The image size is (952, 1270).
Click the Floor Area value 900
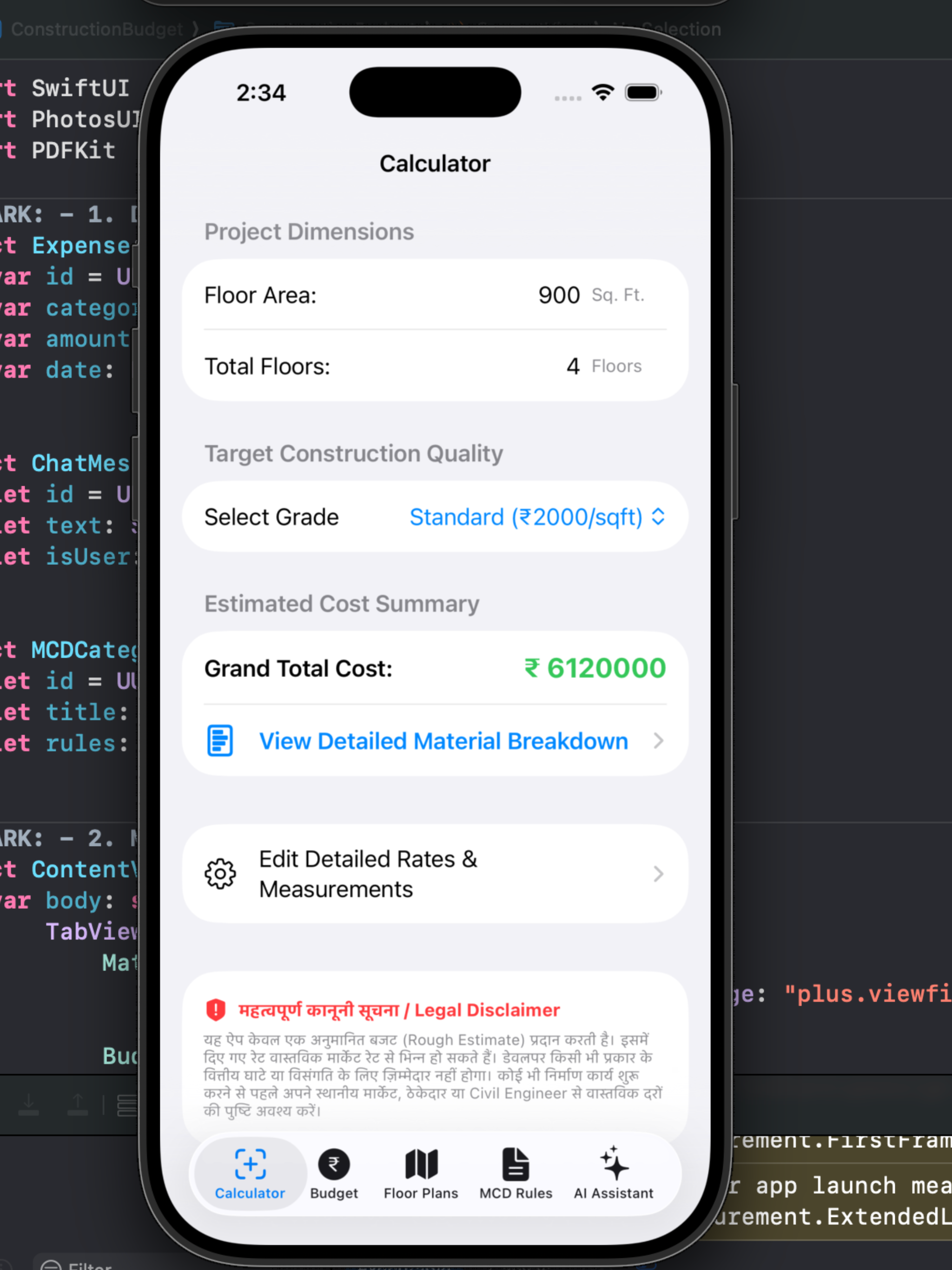click(x=559, y=295)
